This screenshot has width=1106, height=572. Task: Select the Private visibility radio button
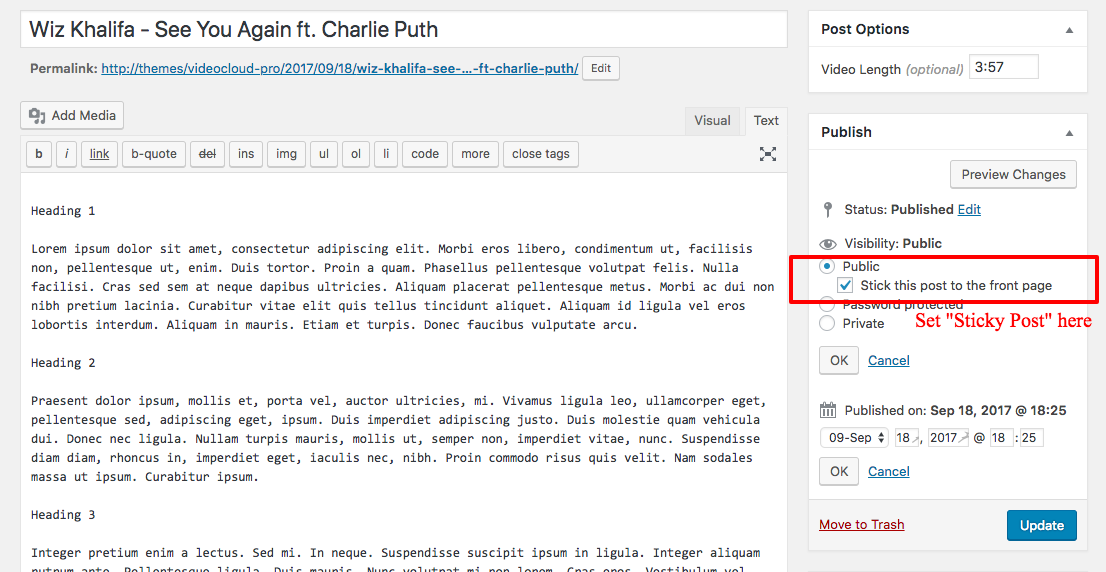[827, 323]
